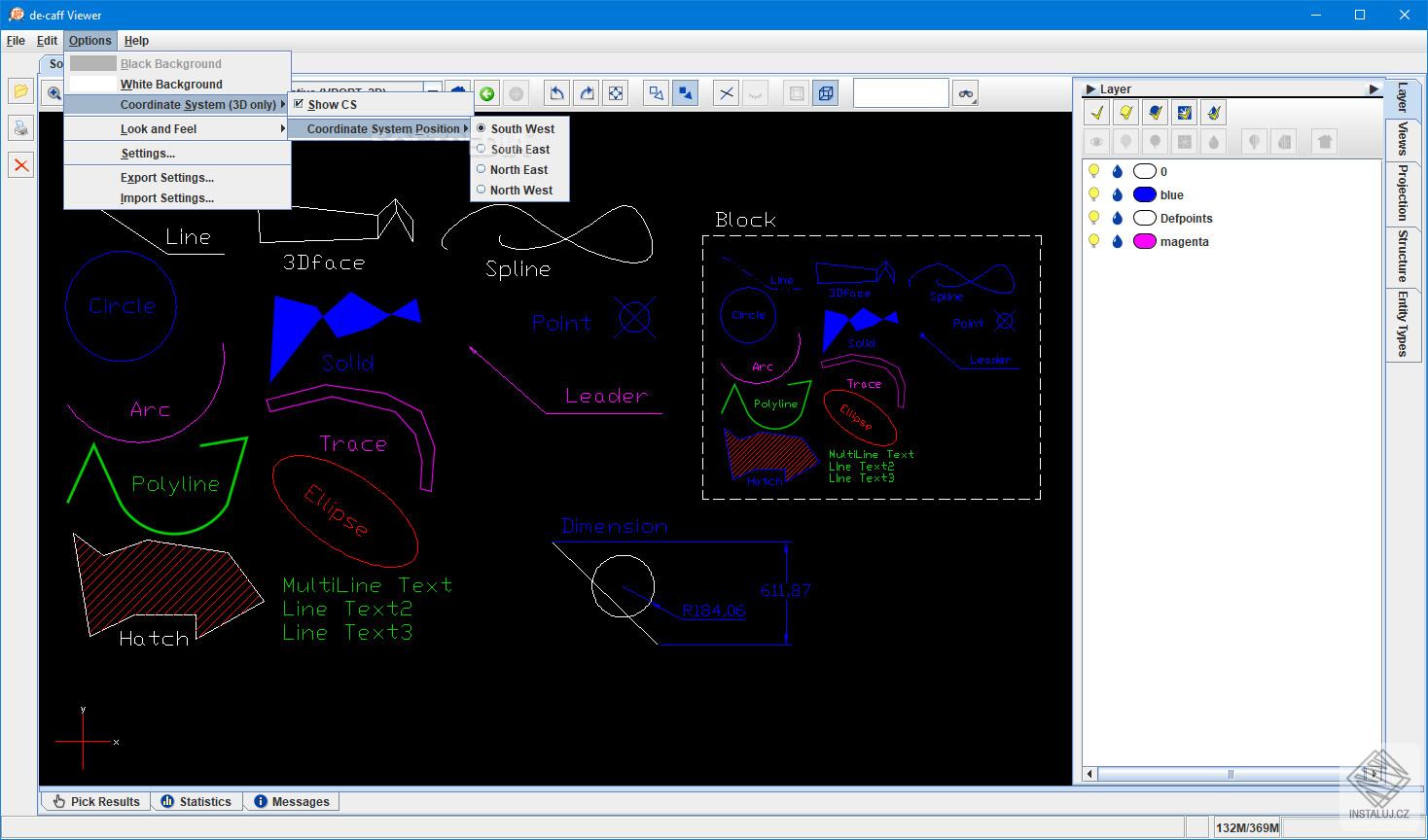Toggle blue water drop of layer 0

tap(1118, 171)
